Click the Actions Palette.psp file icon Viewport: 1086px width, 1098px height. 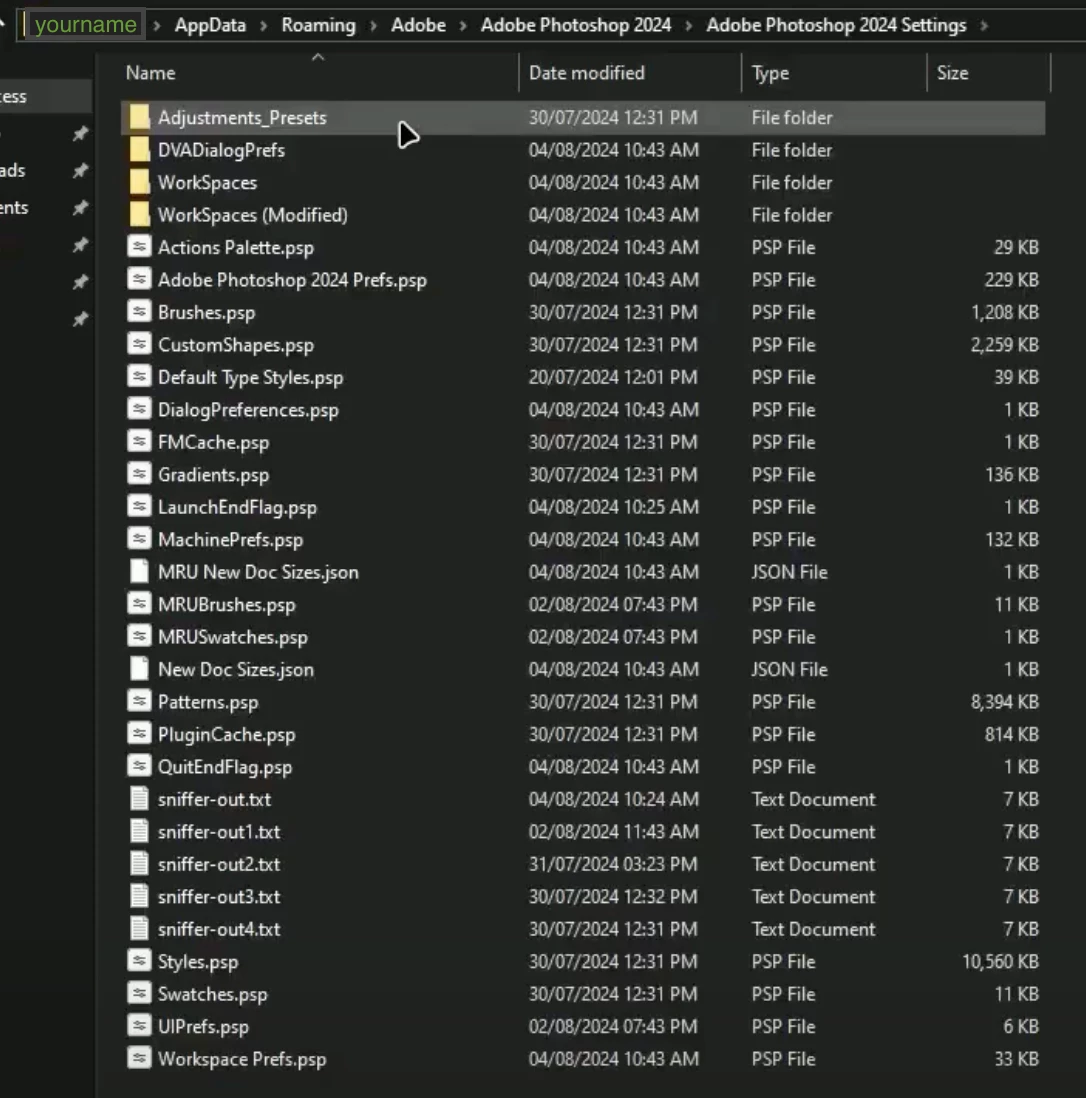(x=139, y=246)
